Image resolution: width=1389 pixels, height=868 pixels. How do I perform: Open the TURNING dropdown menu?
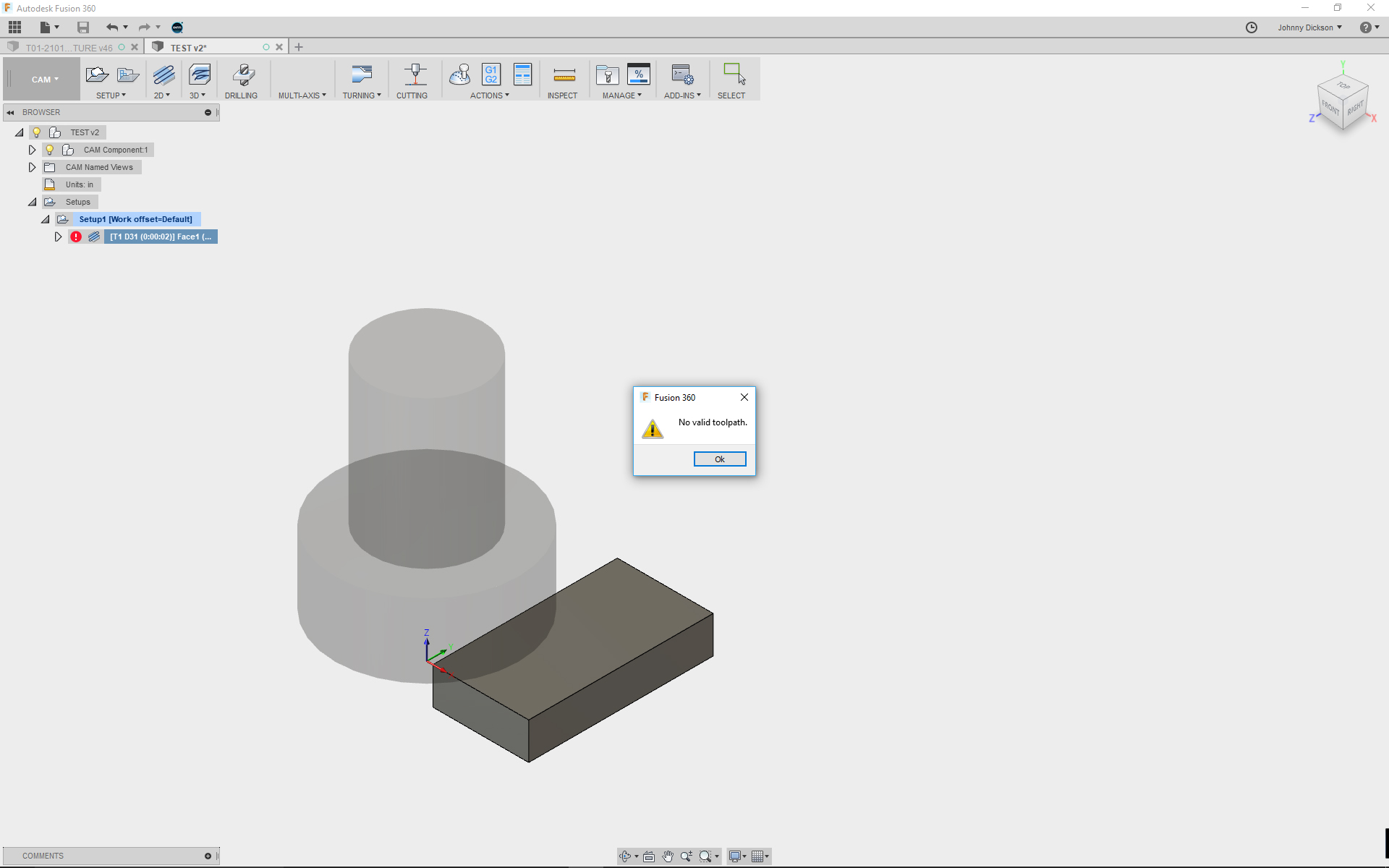[362, 95]
